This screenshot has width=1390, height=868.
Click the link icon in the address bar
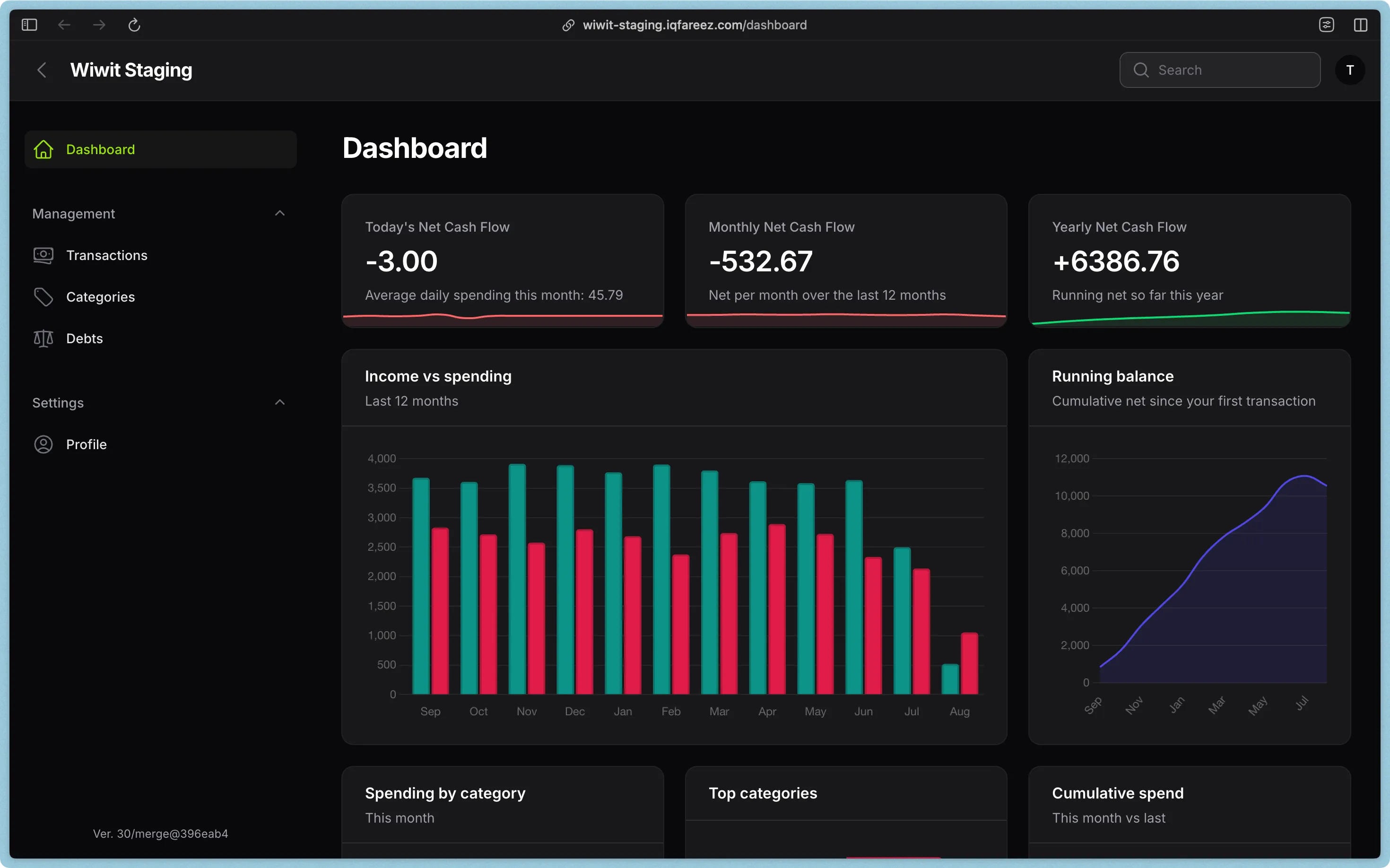tap(568, 25)
